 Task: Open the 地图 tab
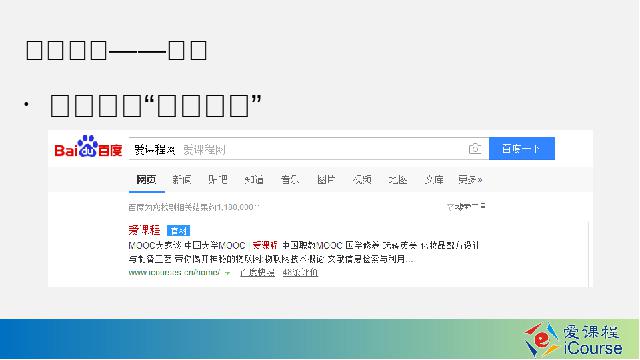coord(398,180)
